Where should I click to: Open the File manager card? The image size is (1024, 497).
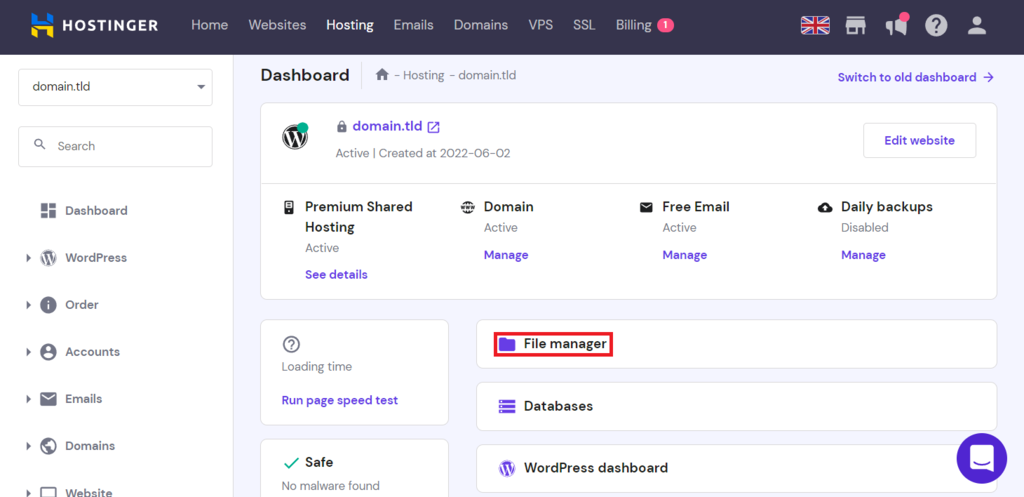565,344
